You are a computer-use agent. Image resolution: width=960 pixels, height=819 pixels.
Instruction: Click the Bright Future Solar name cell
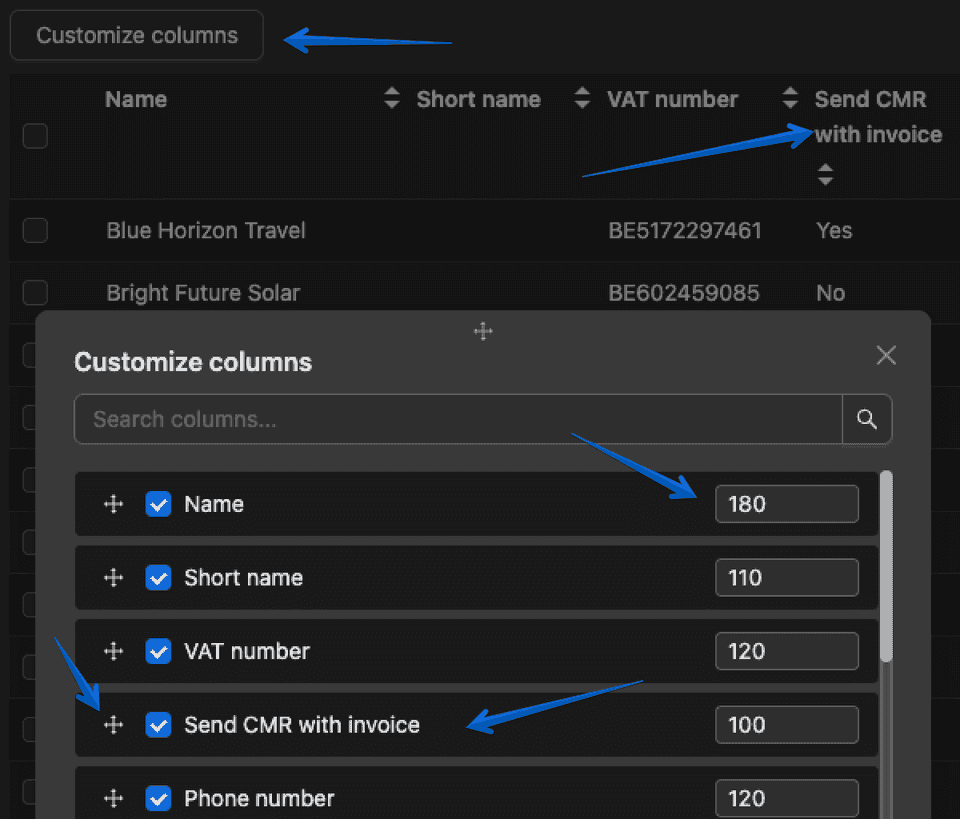click(x=203, y=293)
